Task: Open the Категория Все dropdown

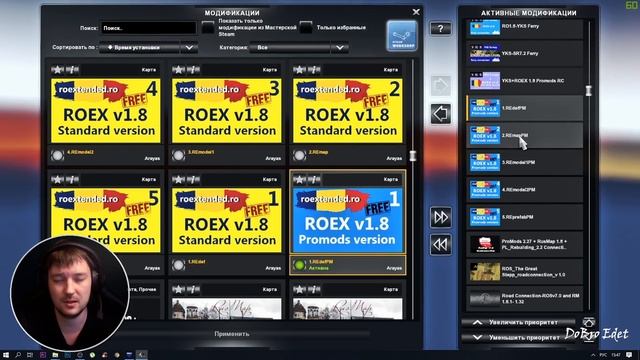Action: [299, 48]
